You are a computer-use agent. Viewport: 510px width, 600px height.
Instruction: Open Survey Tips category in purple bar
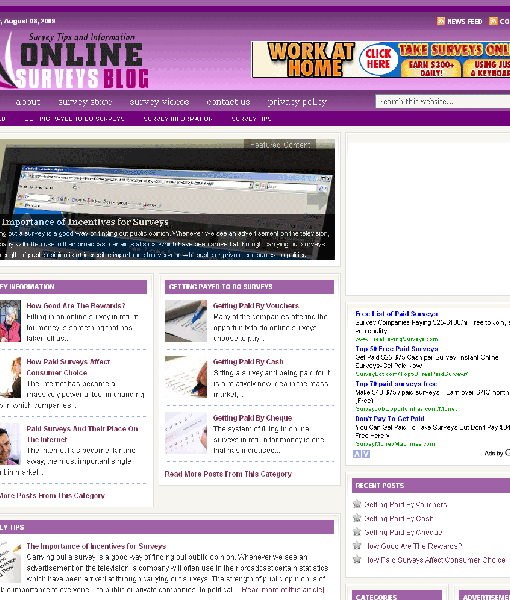tap(251, 119)
